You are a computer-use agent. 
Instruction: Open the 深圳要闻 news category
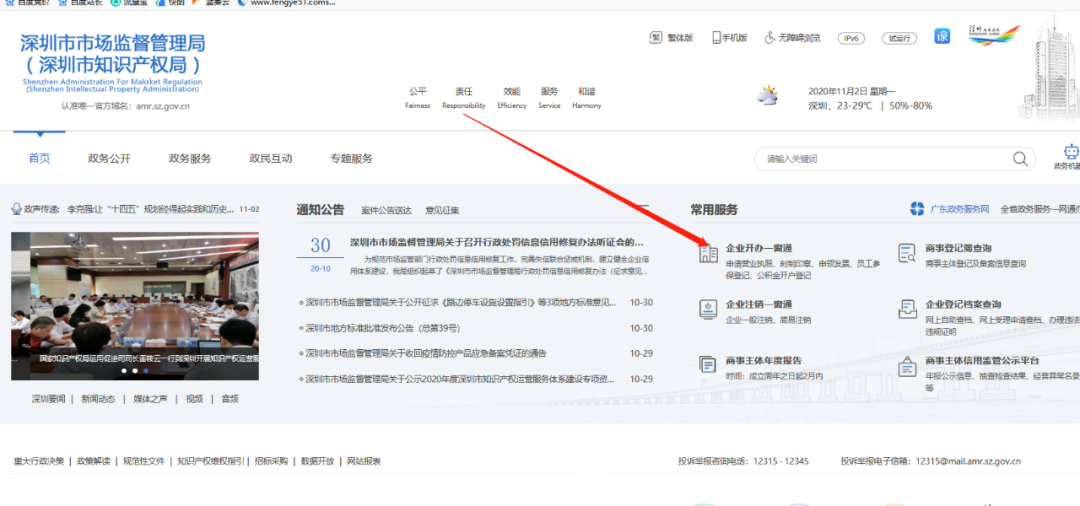click(x=48, y=399)
